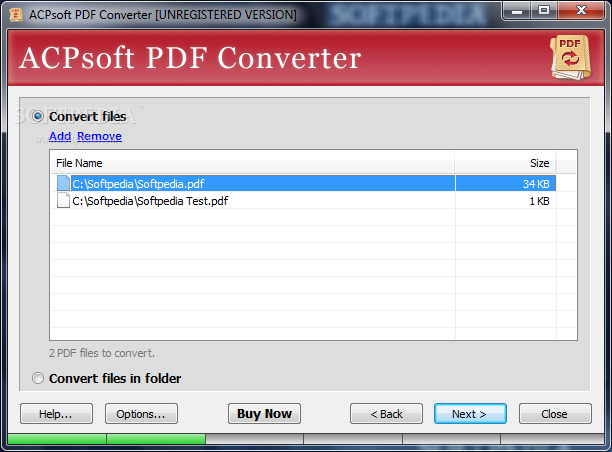
Task: Select row C:\Softpedia\Softpedia Test.pdf
Action: [x=306, y=201]
